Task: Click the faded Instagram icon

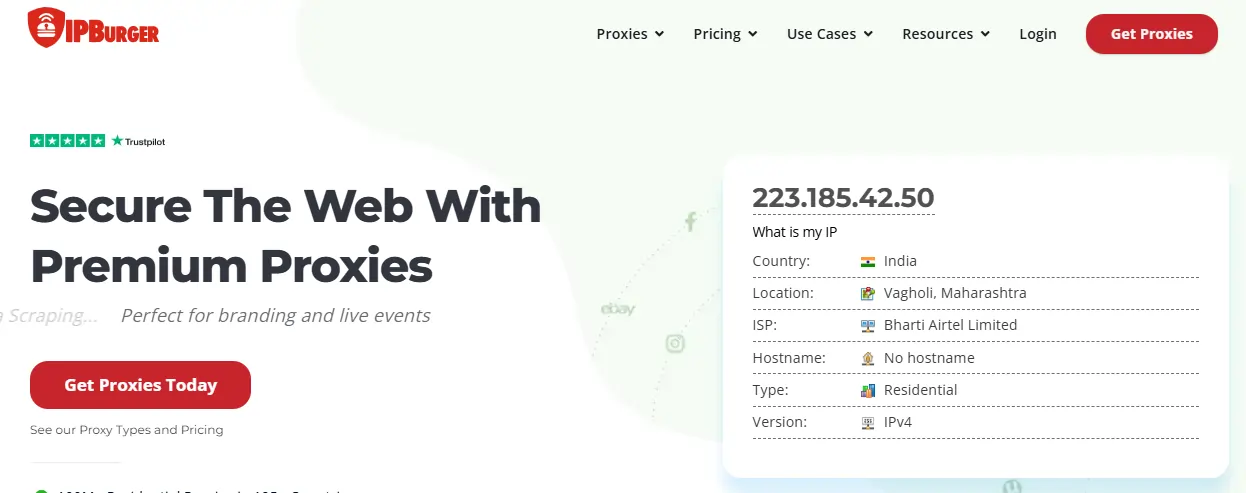Action: (x=675, y=344)
